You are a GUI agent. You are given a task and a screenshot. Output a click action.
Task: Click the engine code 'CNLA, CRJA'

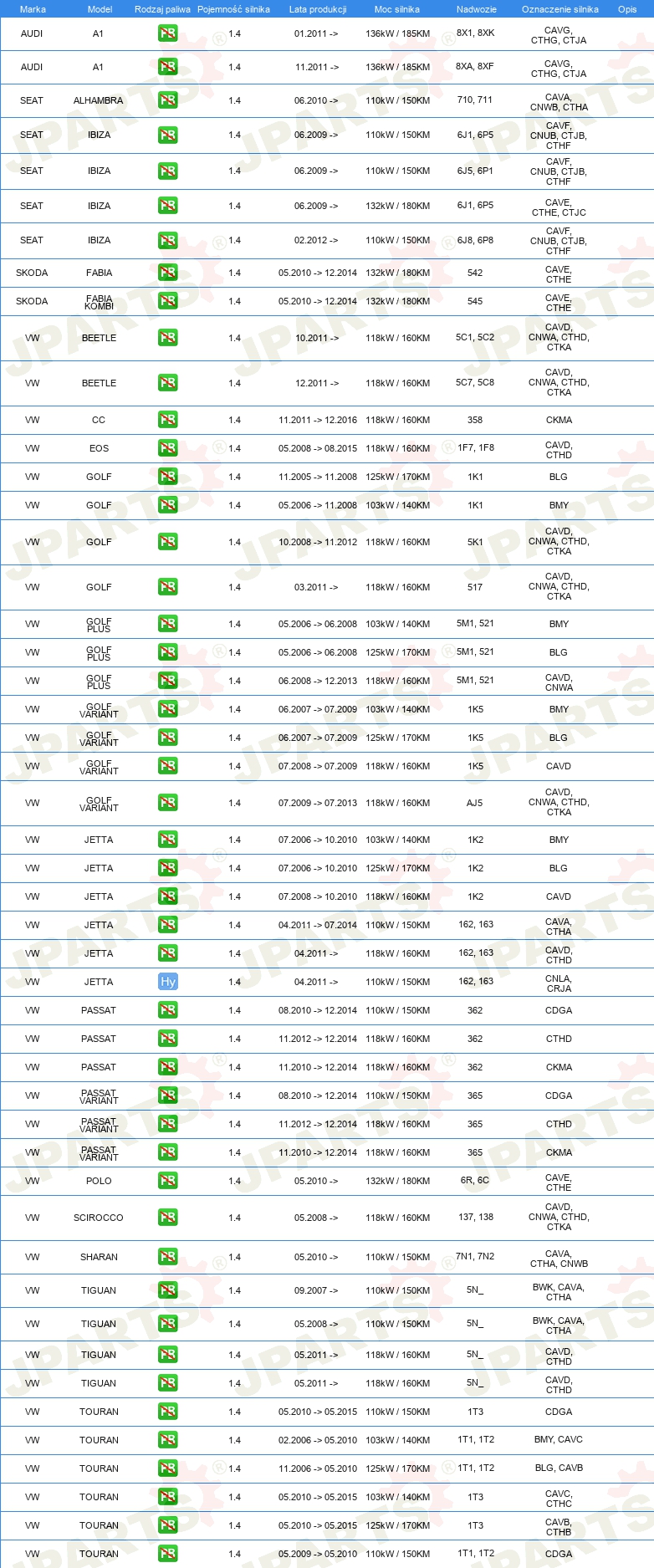click(559, 983)
